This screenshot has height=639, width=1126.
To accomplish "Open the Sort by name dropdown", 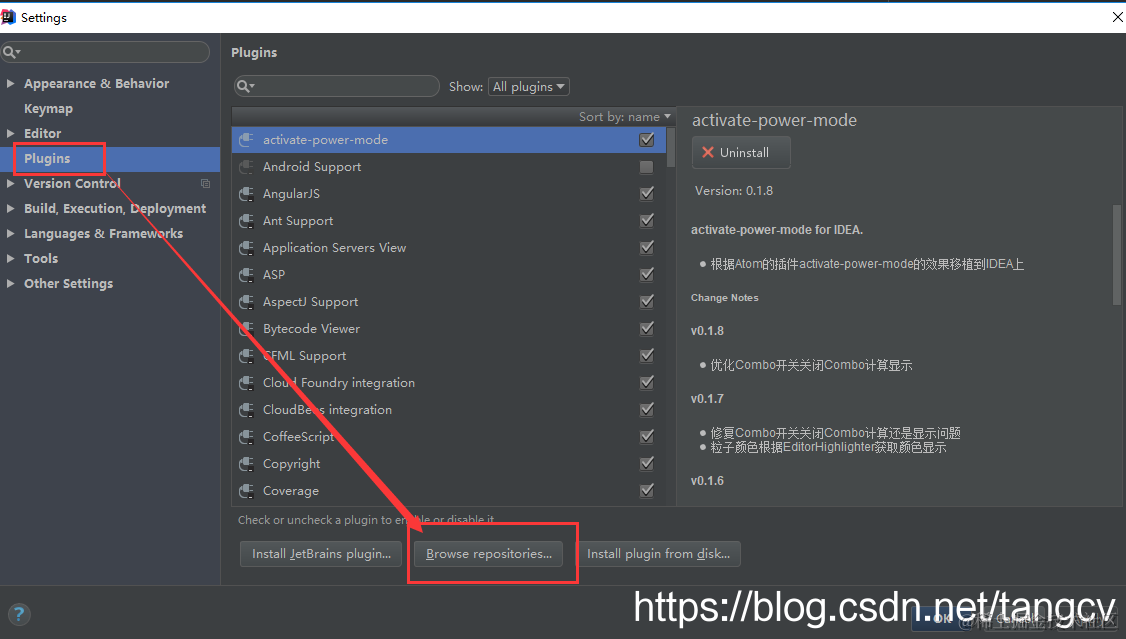I will (x=625, y=116).
